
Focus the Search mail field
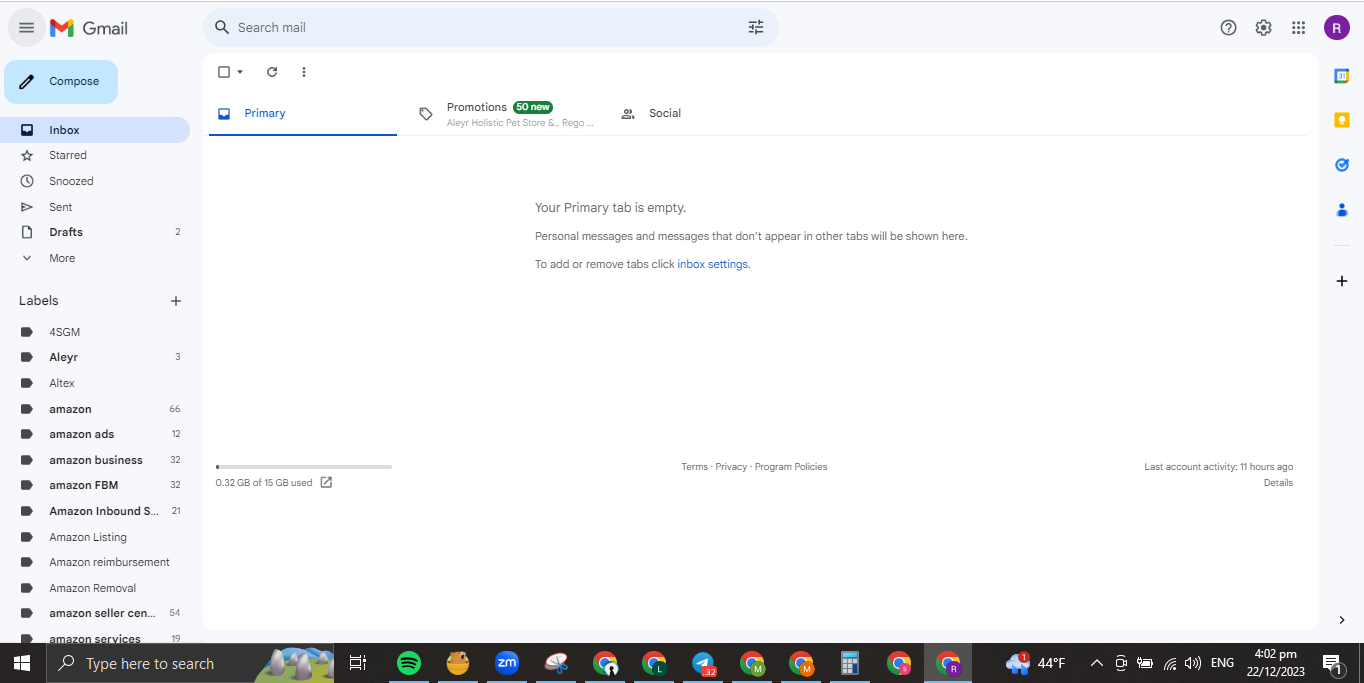490,28
